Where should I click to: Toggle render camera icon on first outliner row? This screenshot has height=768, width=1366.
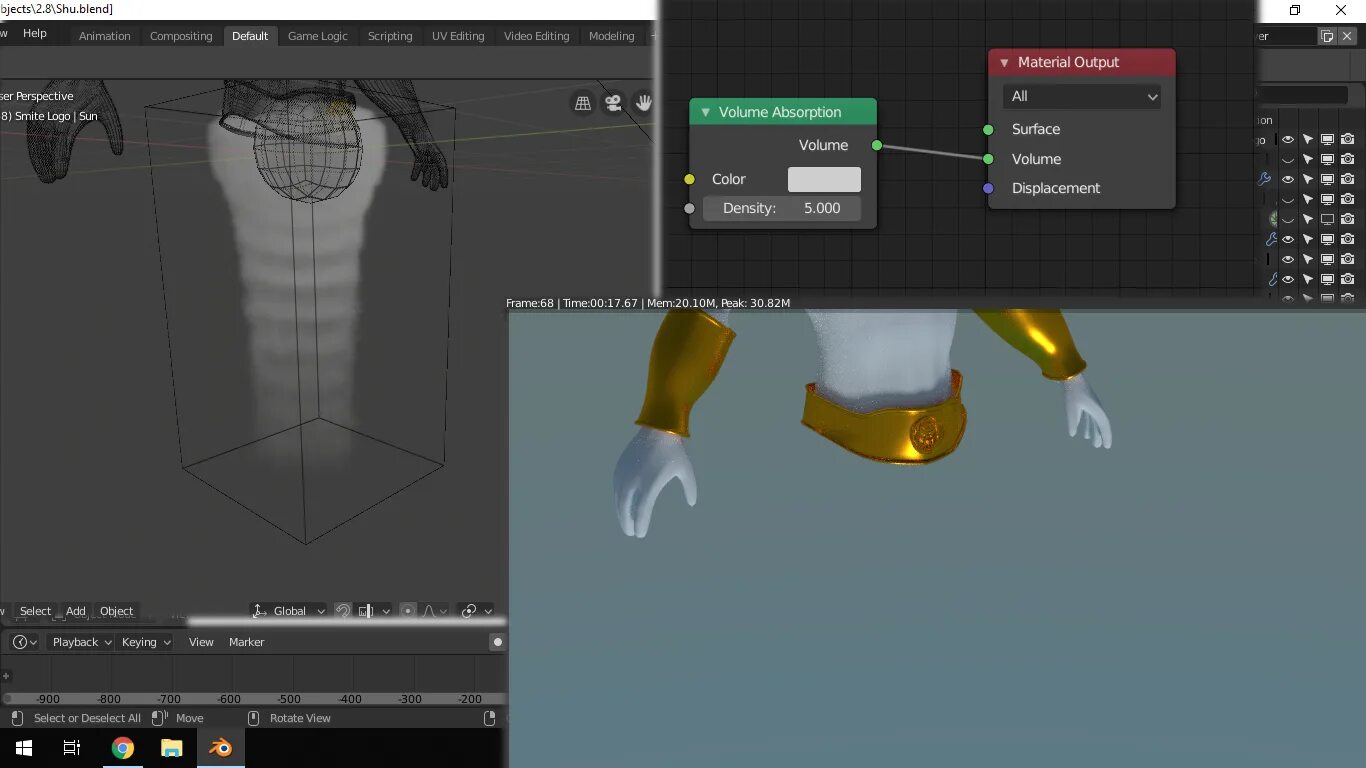tap(1348, 140)
